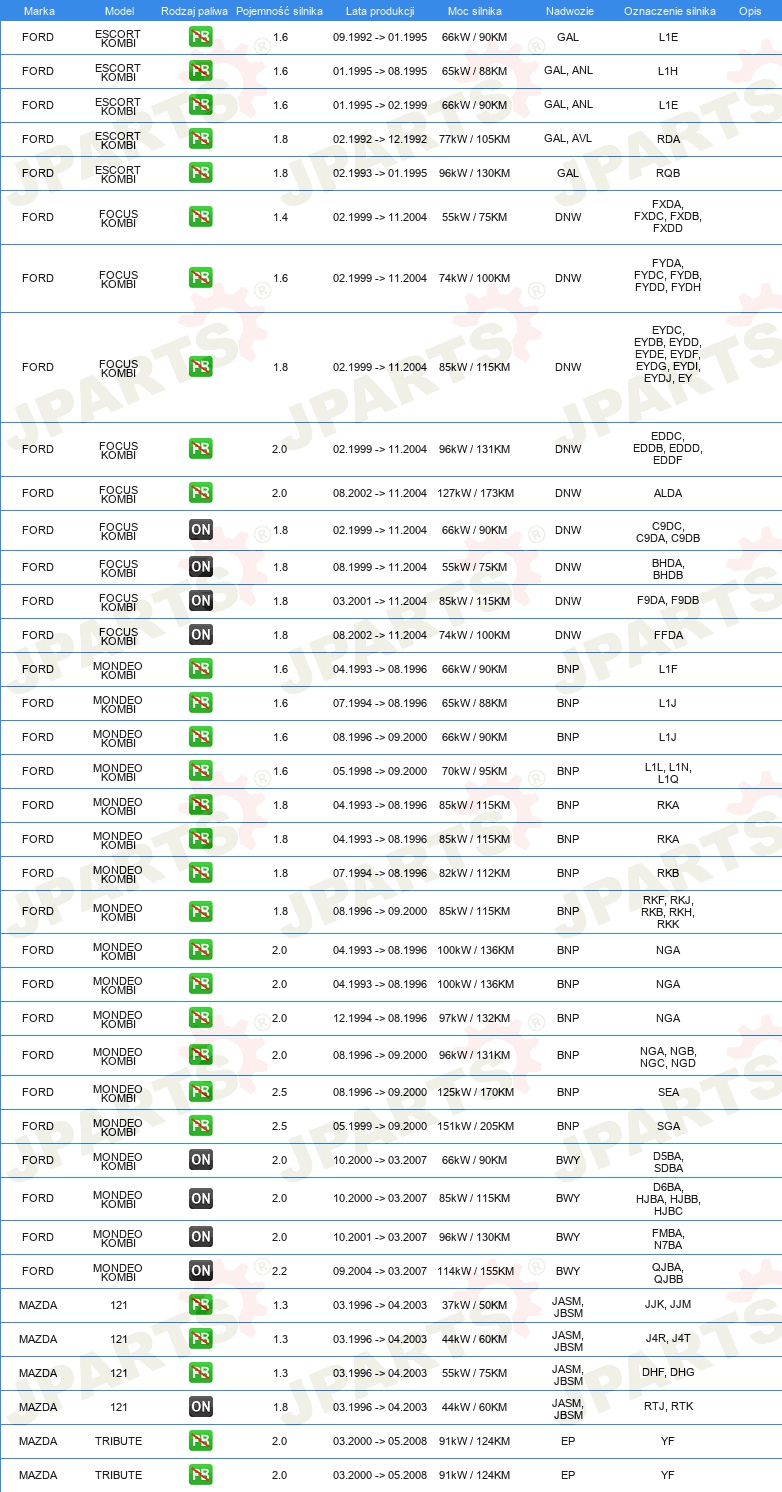The width and height of the screenshot is (782, 1492).
Task: Select the petrol icon for Focus Kombi 1.6 FYDA
Action: [x=201, y=278]
